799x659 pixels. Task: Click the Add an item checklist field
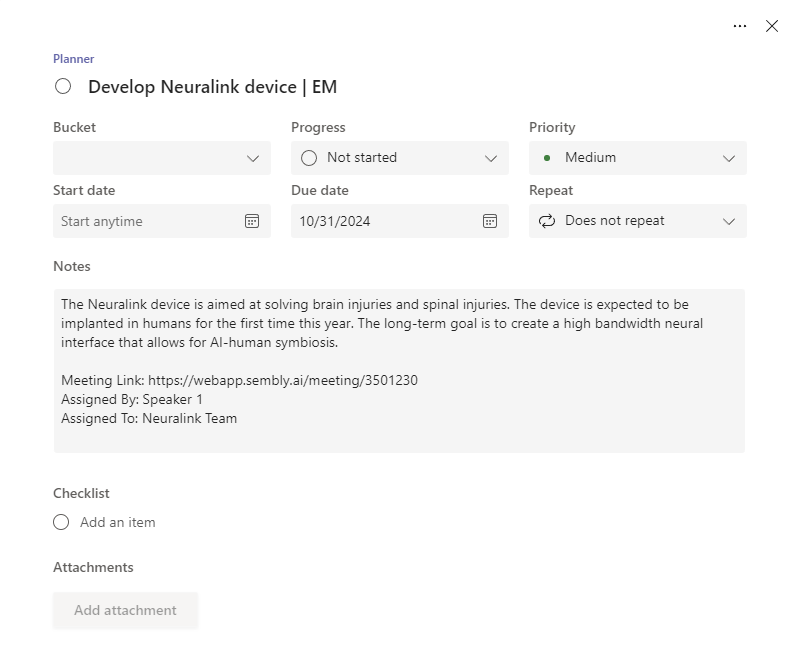click(x=118, y=522)
